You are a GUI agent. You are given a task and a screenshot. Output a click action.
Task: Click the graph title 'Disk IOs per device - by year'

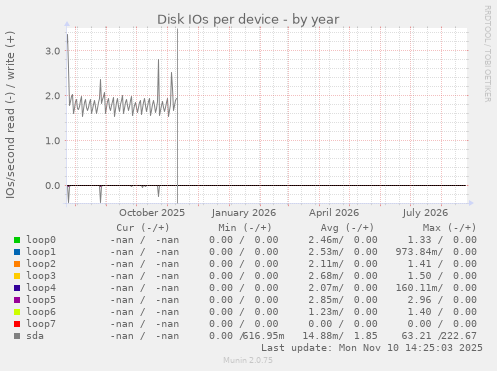pos(248,19)
